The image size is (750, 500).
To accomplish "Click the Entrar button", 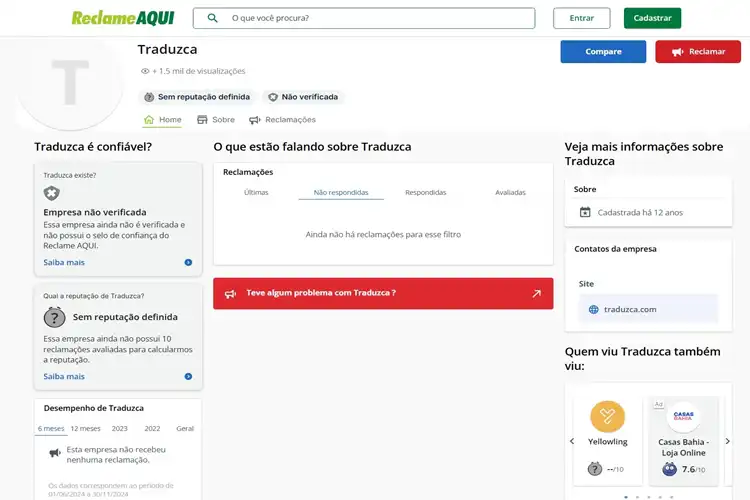I will (x=582, y=18).
